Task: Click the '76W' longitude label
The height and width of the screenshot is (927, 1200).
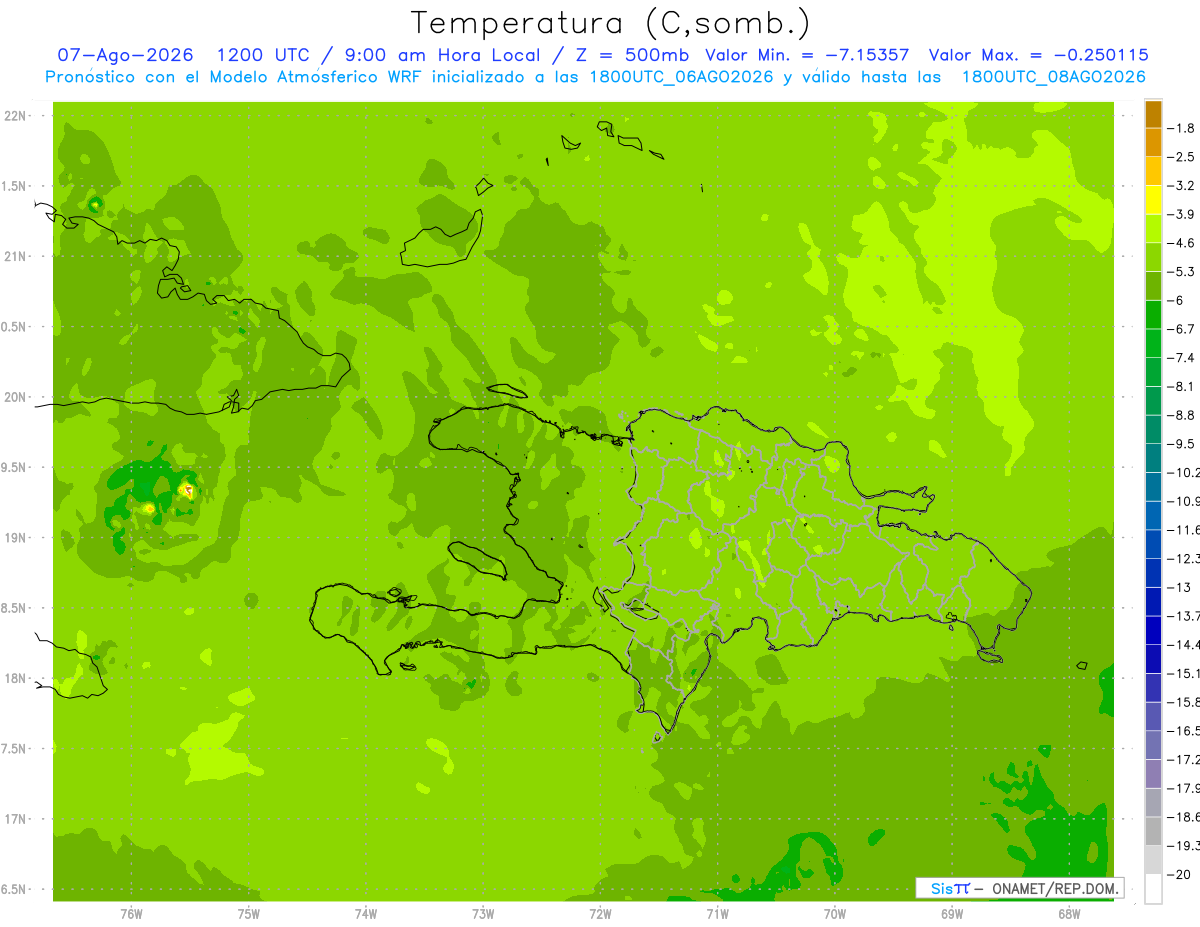Action: [131, 914]
